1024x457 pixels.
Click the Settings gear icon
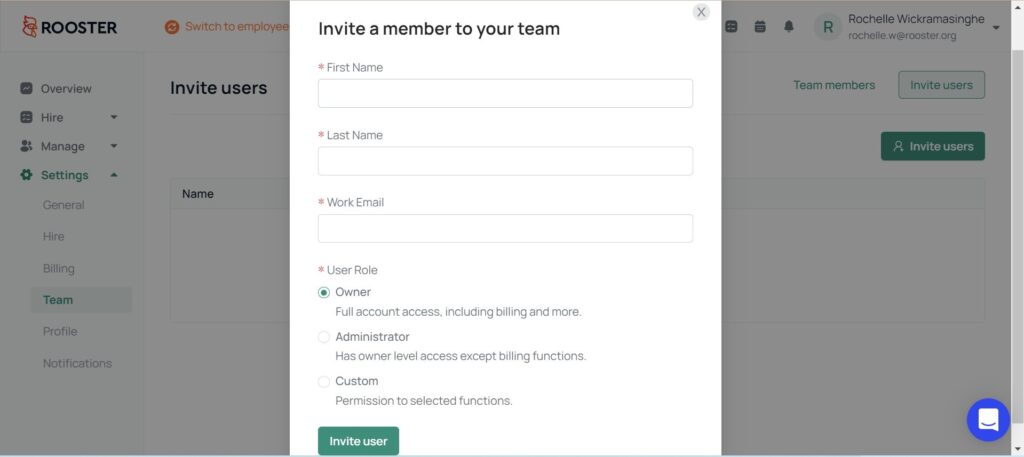(26, 175)
